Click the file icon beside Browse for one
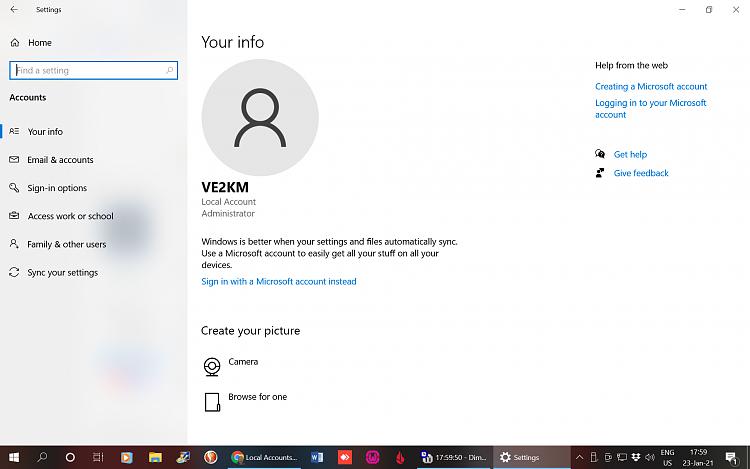This screenshot has height=469, width=750. point(212,402)
